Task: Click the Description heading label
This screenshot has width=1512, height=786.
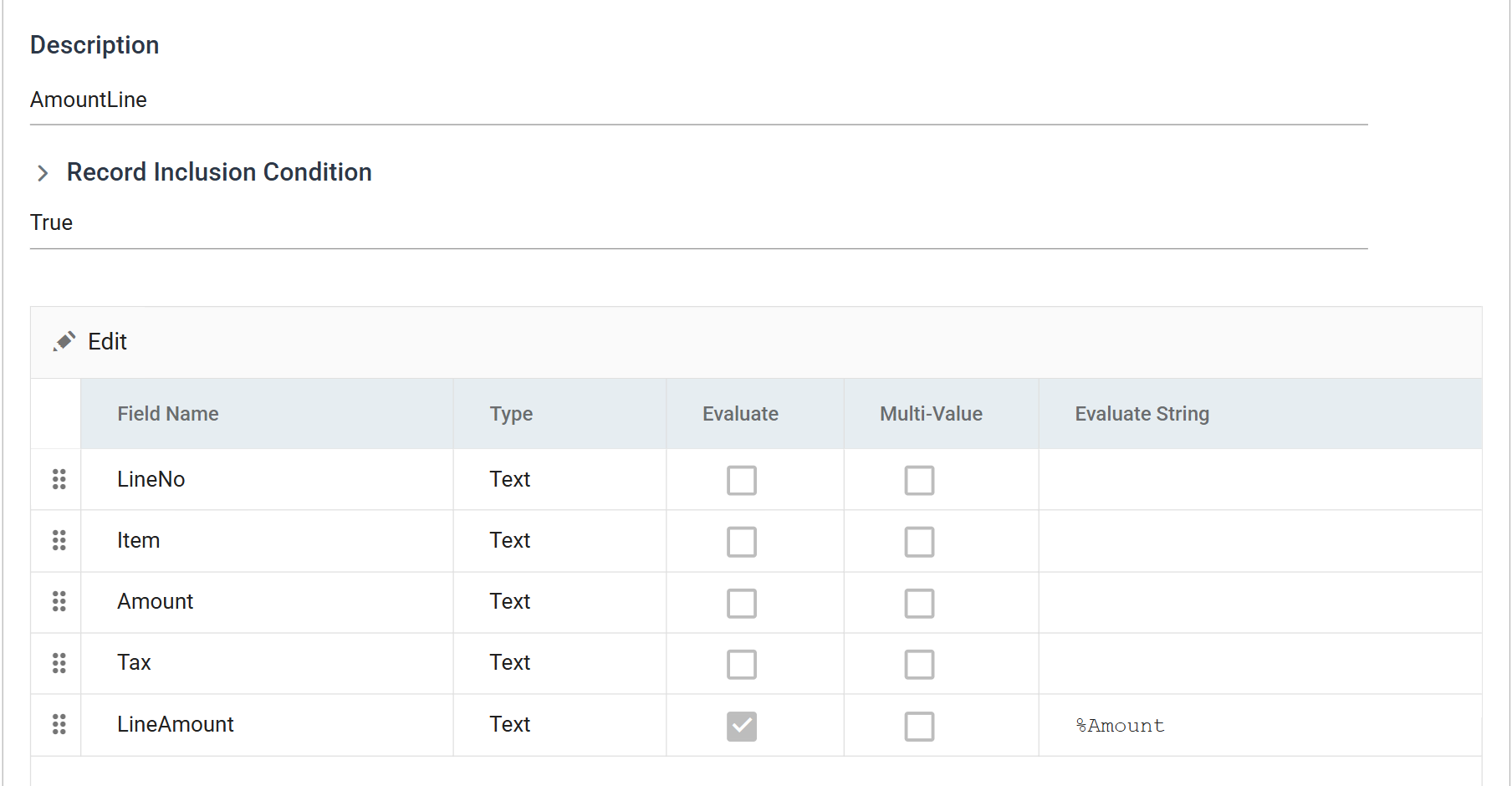Action: click(94, 45)
